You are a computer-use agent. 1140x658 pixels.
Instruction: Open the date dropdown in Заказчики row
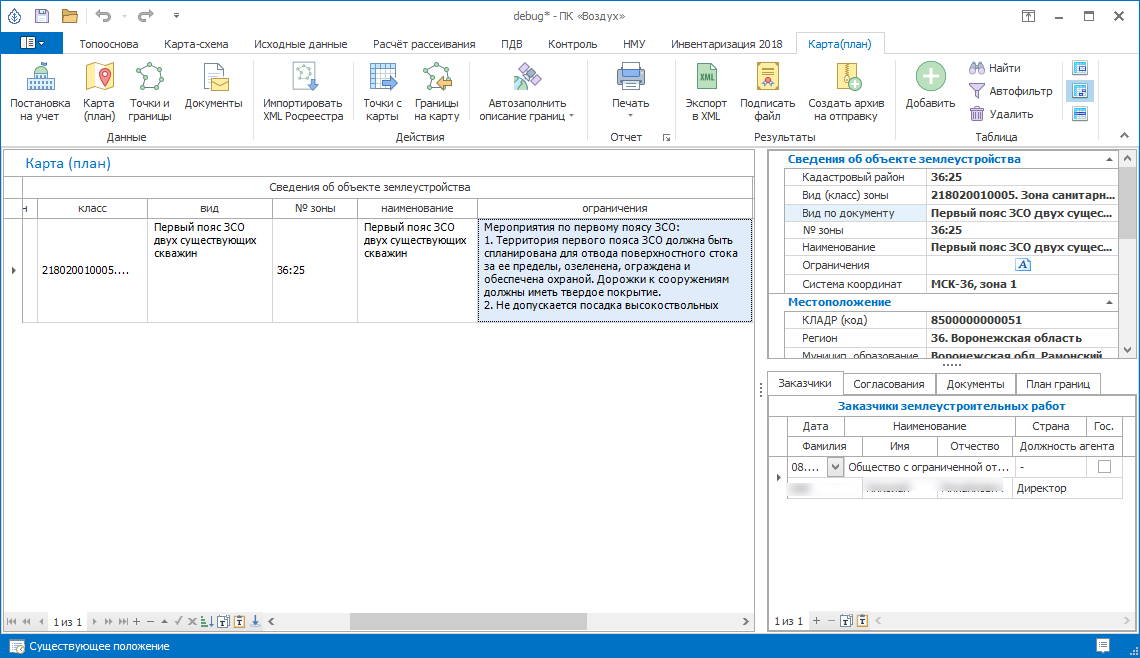pos(836,467)
